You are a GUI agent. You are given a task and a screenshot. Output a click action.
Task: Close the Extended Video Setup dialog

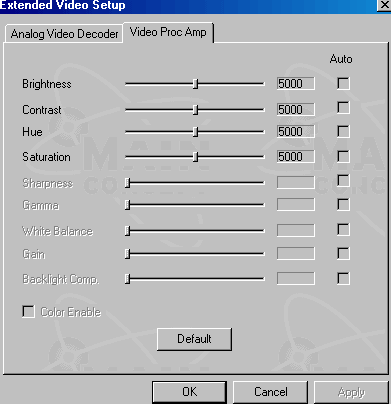click(x=384, y=5)
